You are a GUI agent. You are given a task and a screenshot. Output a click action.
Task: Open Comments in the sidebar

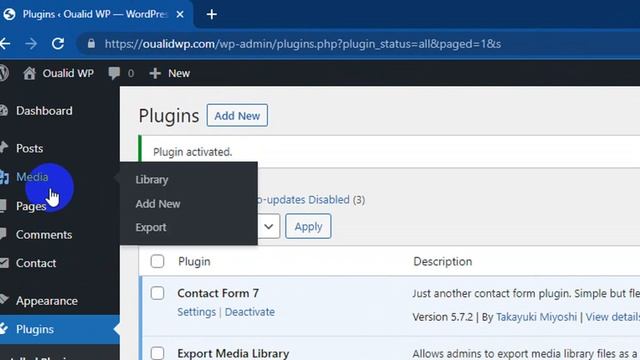pos(44,235)
